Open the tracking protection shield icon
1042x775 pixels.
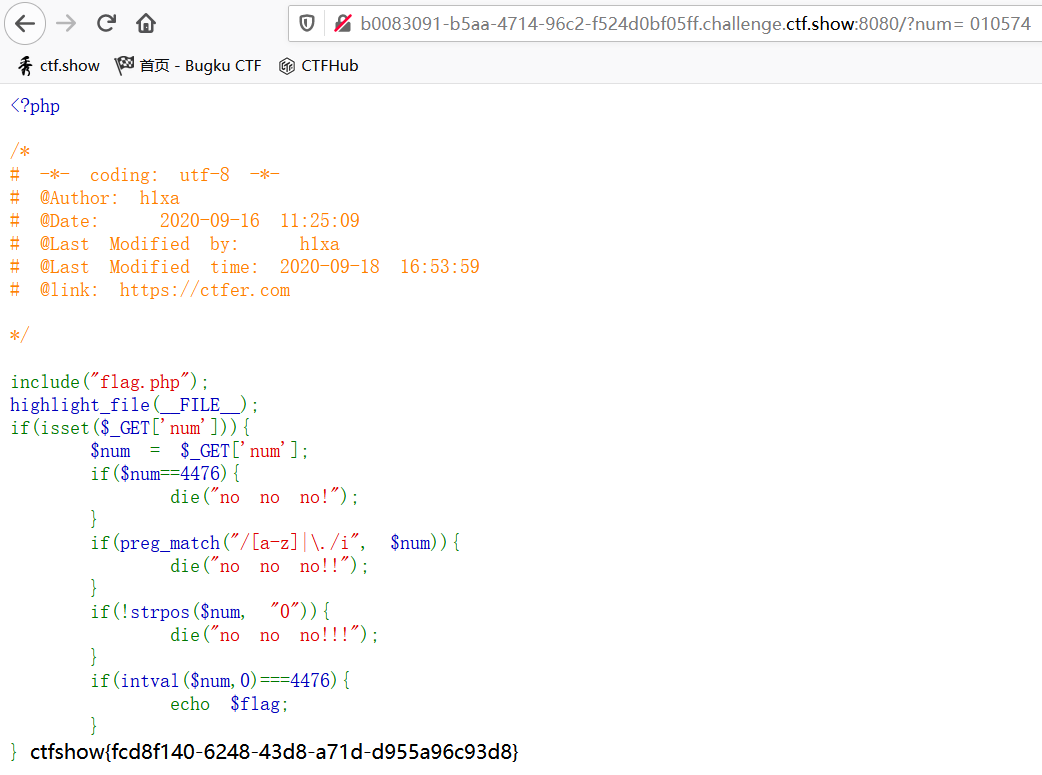click(x=306, y=24)
